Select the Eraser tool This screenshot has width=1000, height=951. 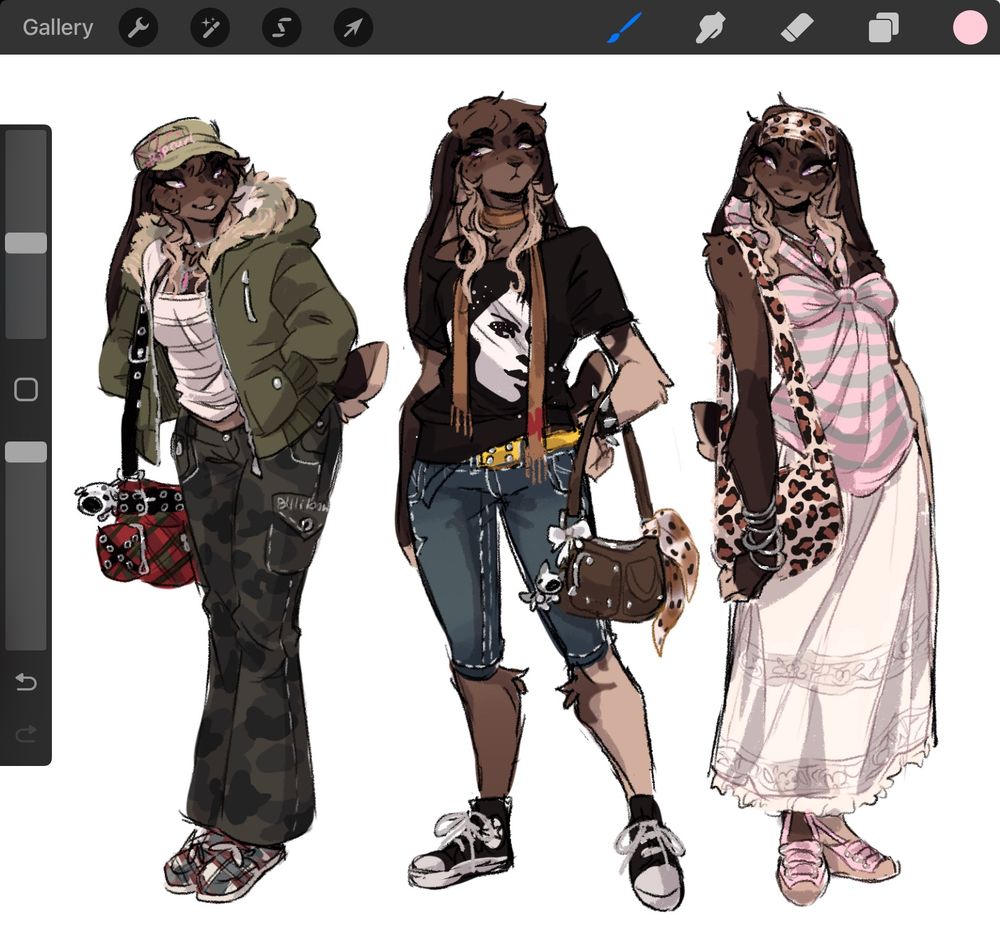point(797,28)
